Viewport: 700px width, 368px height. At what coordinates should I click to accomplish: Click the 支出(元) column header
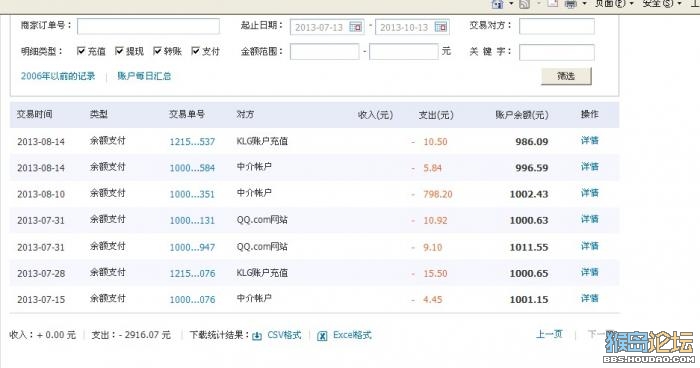pos(436,115)
